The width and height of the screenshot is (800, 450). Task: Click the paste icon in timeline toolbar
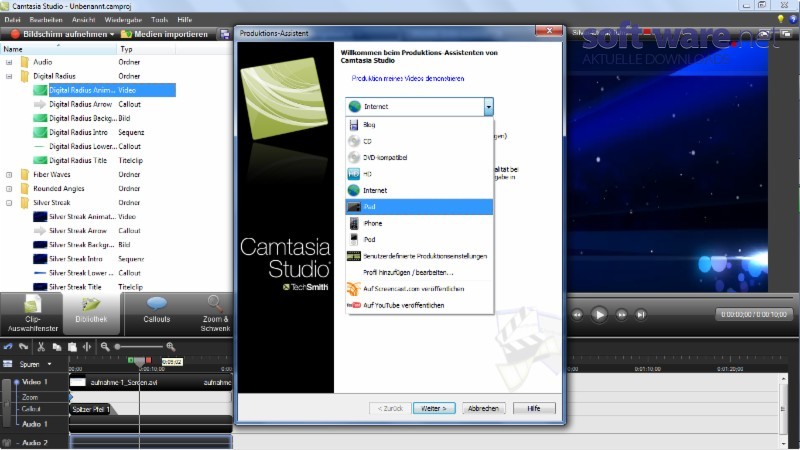72,347
